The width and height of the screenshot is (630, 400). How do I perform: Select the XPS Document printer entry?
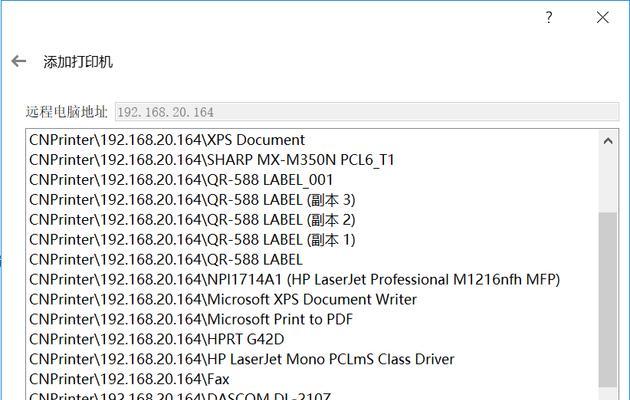tap(167, 140)
